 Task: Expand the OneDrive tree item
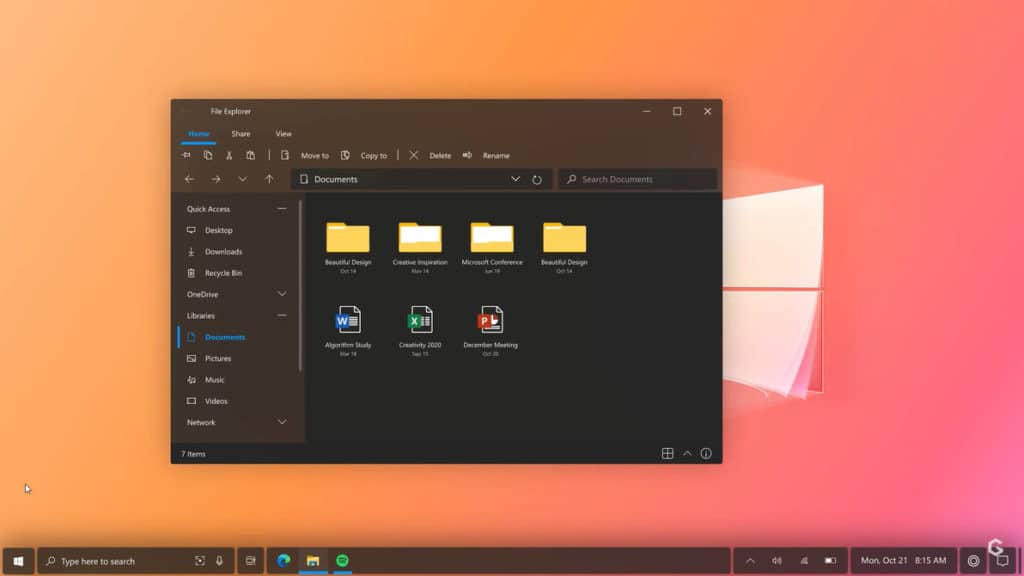(x=283, y=293)
